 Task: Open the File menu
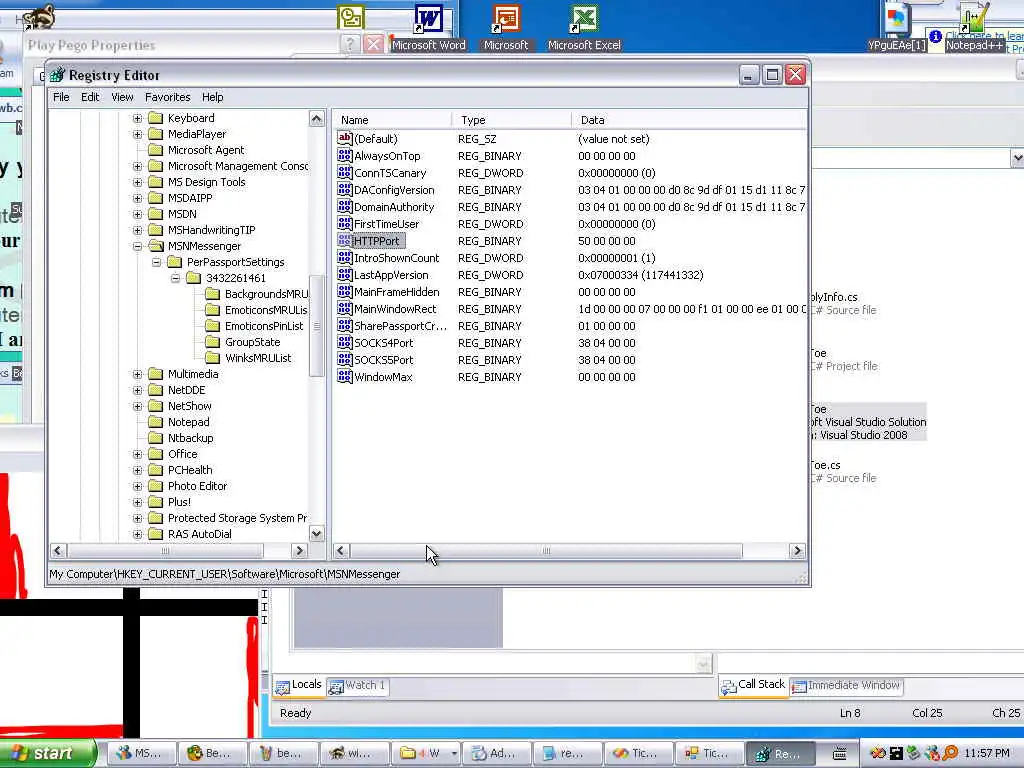pos(61,97)
